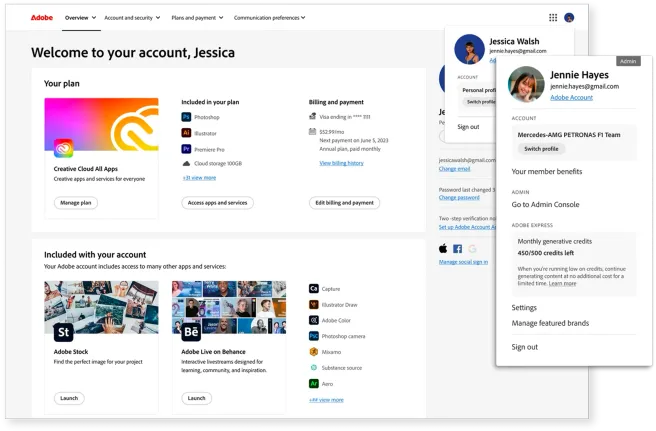Viewport: 656px width, 431px height.
Task: Click the Premiere Pro icon
Action: [x=186, y=149]
